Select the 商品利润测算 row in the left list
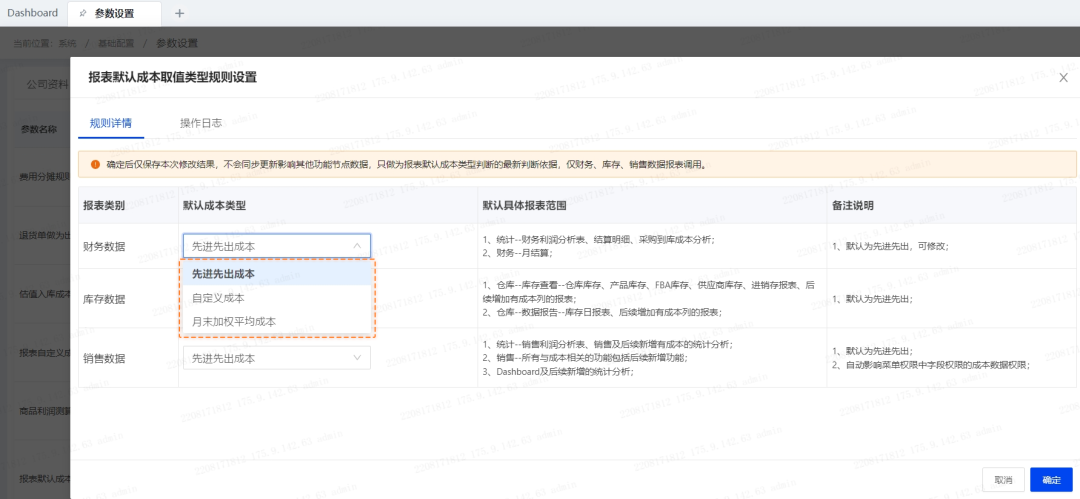The image size is (1080, 499). [x=45, y=411]
